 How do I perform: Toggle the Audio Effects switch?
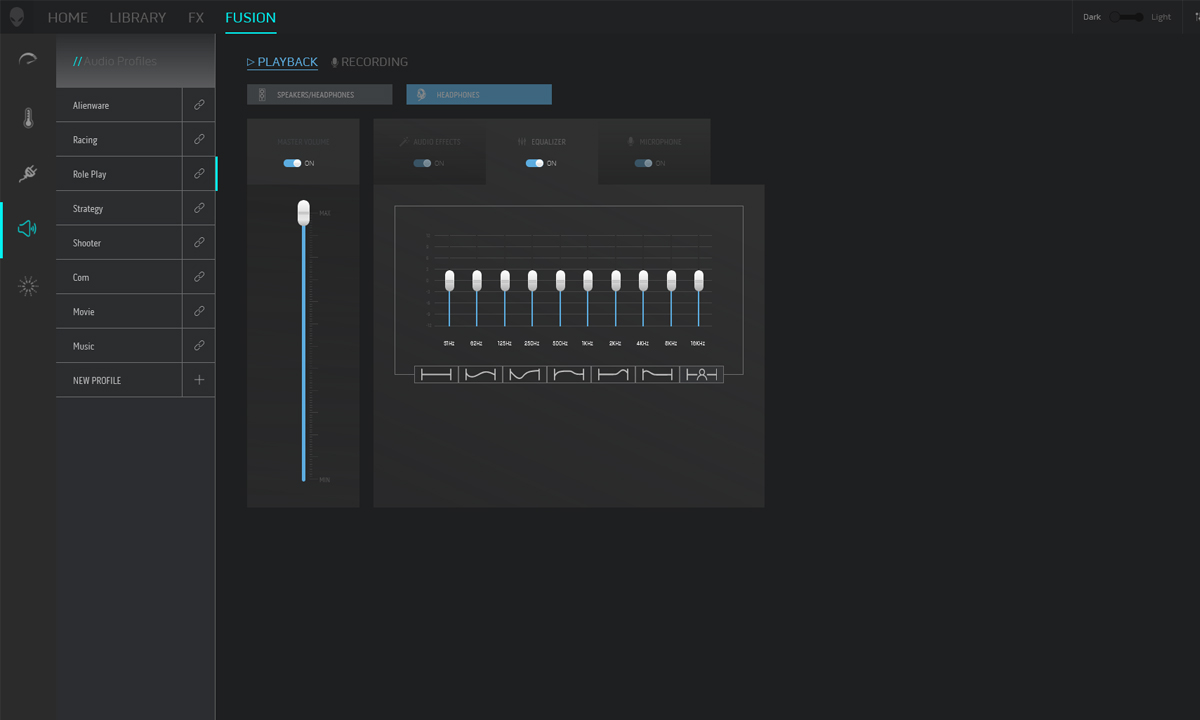coord(422,163)
